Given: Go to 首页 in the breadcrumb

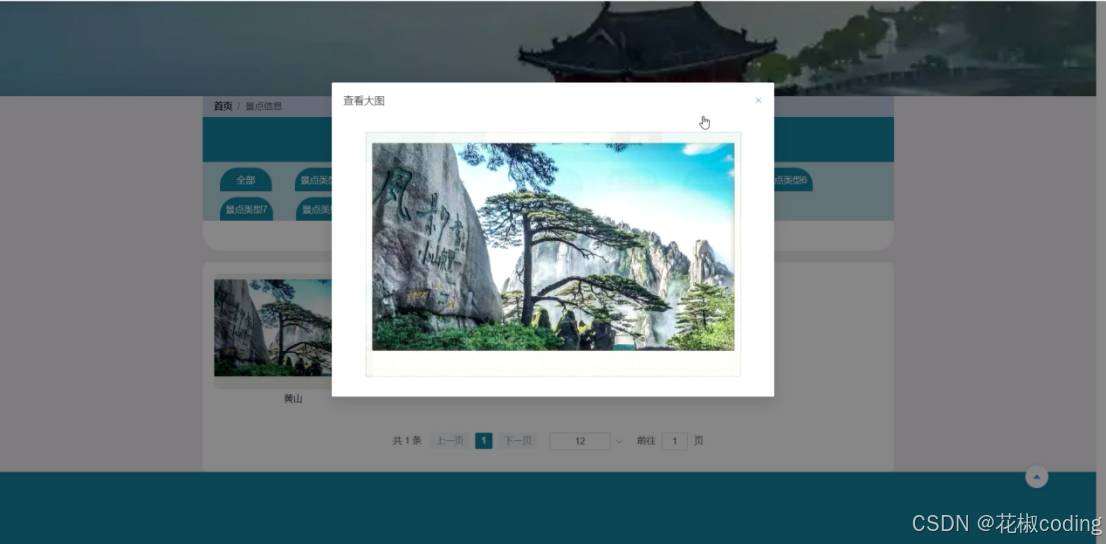Looking at the screenshot, I should (223, 106).
